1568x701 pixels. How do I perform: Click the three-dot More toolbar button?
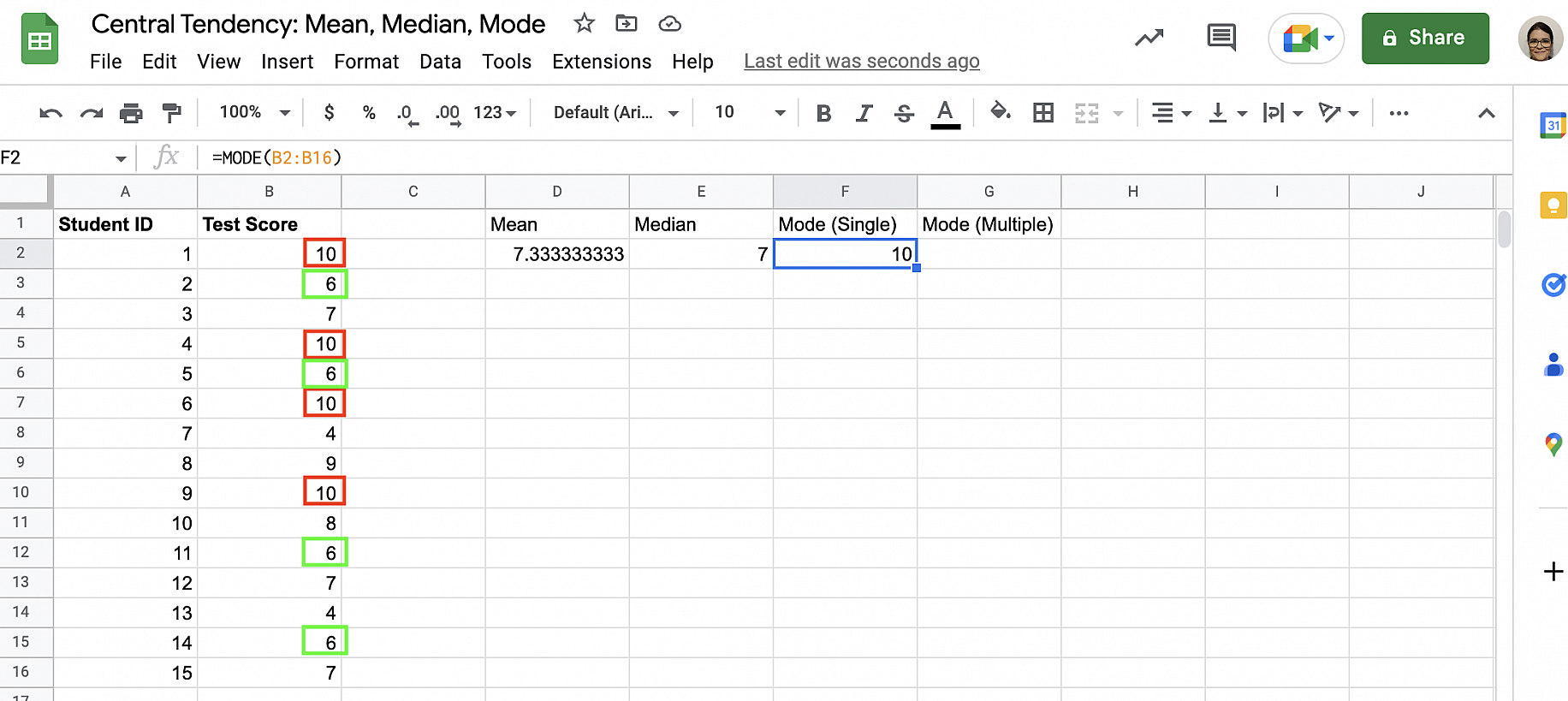[x=1399, y=113]
